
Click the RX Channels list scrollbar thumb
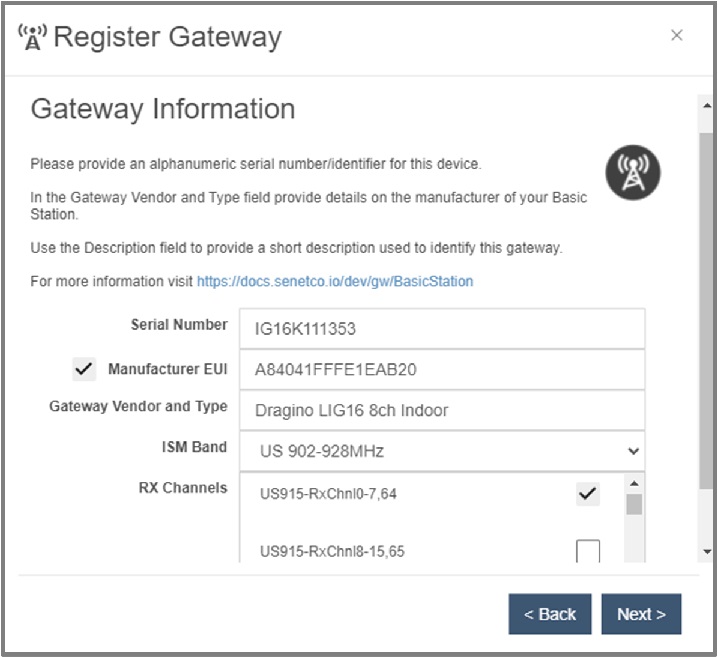[634, 503]
